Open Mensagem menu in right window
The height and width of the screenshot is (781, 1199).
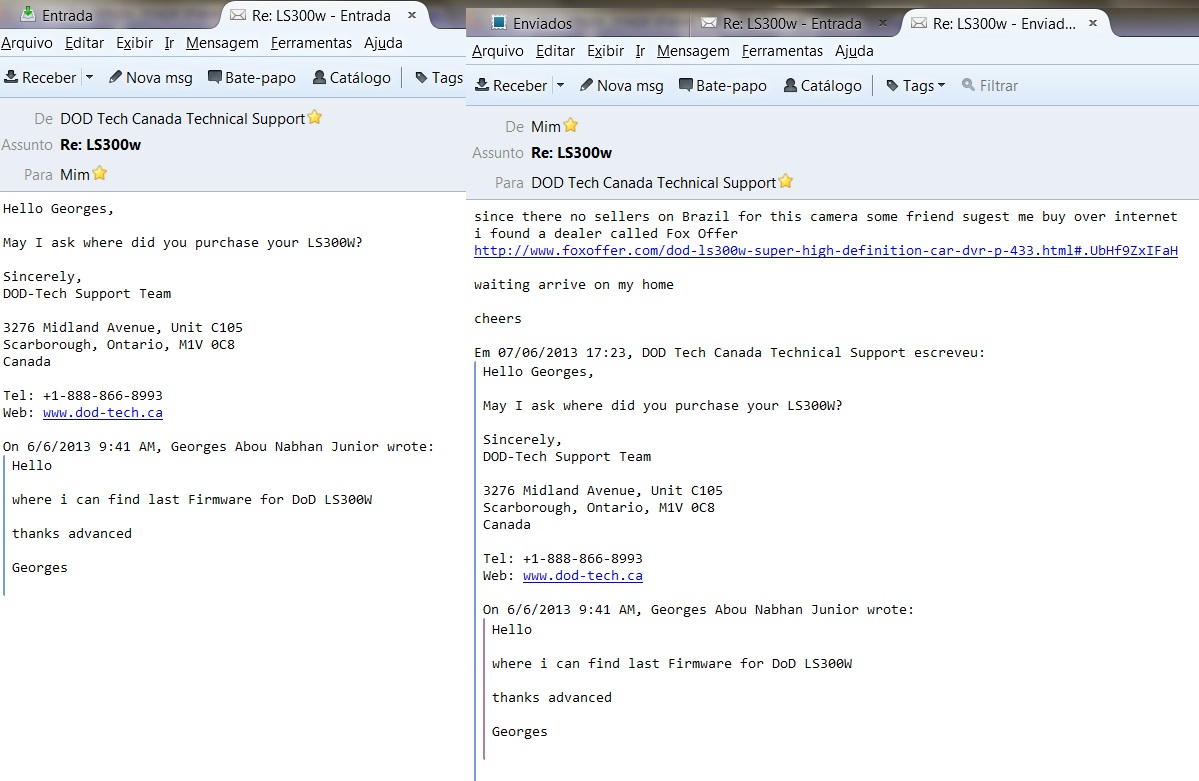point(693,51)
